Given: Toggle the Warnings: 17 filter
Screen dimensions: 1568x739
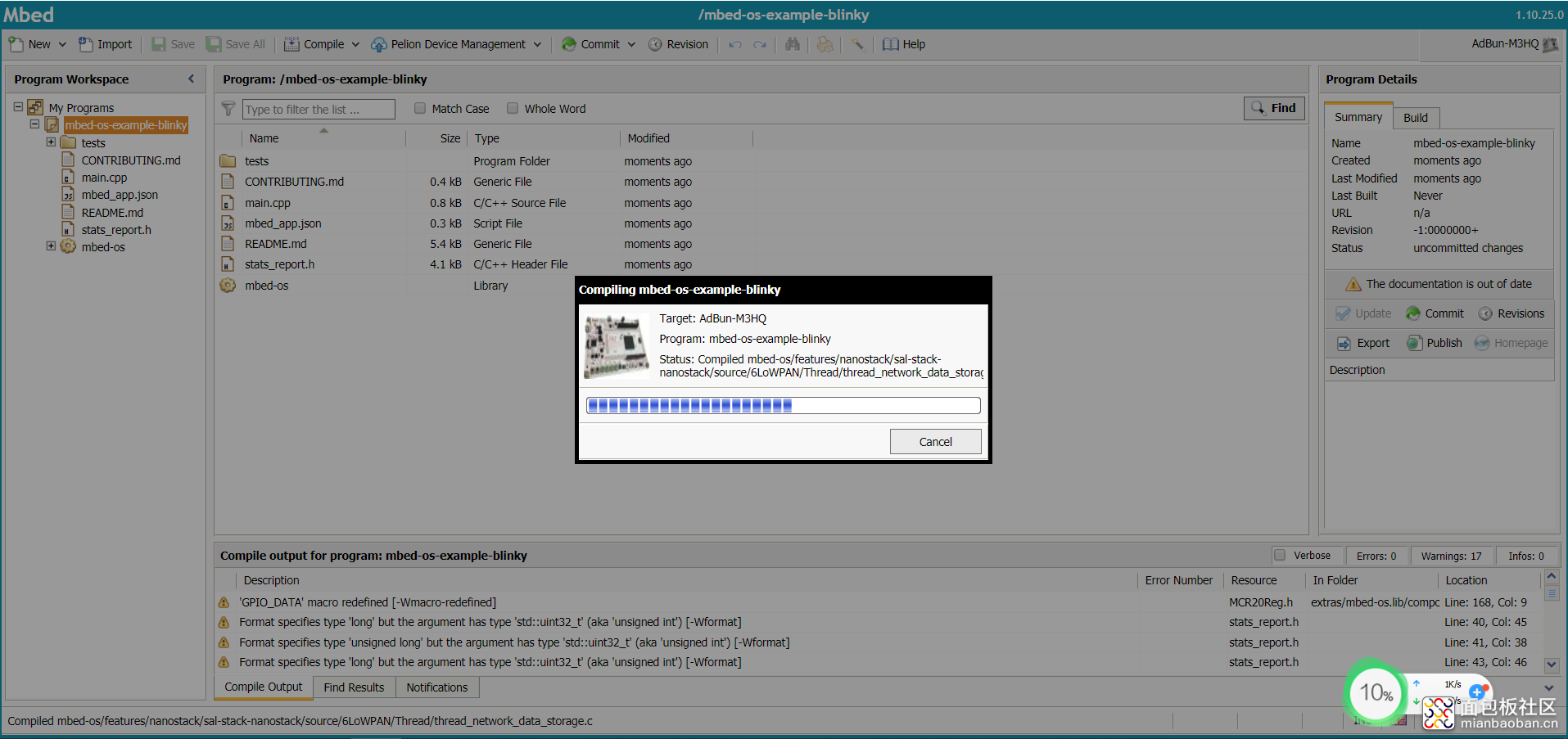Looking at the screenshot, I should 1451,556.
